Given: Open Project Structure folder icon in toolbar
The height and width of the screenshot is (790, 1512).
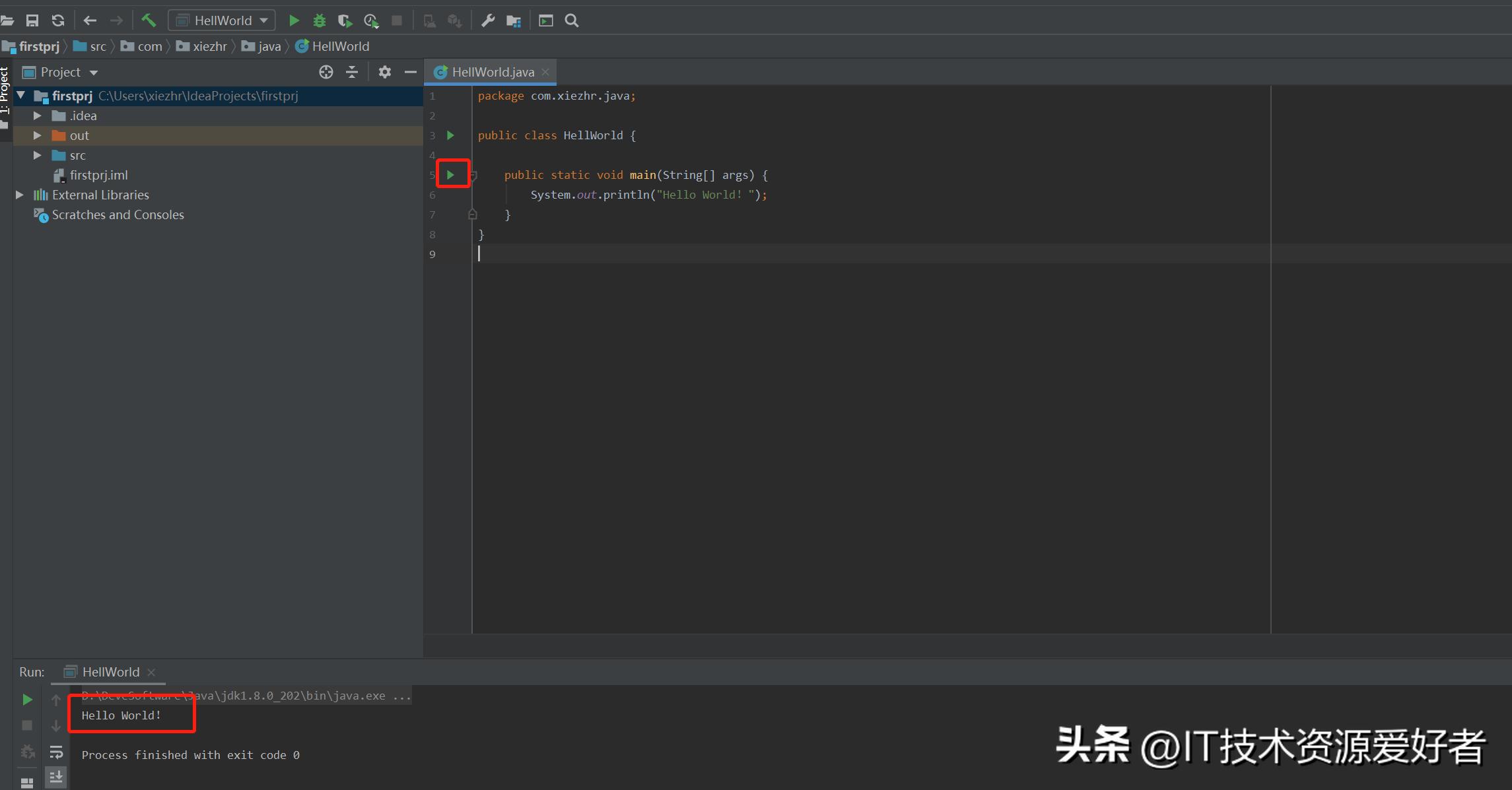Looking at the screenshot, I should [x=514, y=21].
